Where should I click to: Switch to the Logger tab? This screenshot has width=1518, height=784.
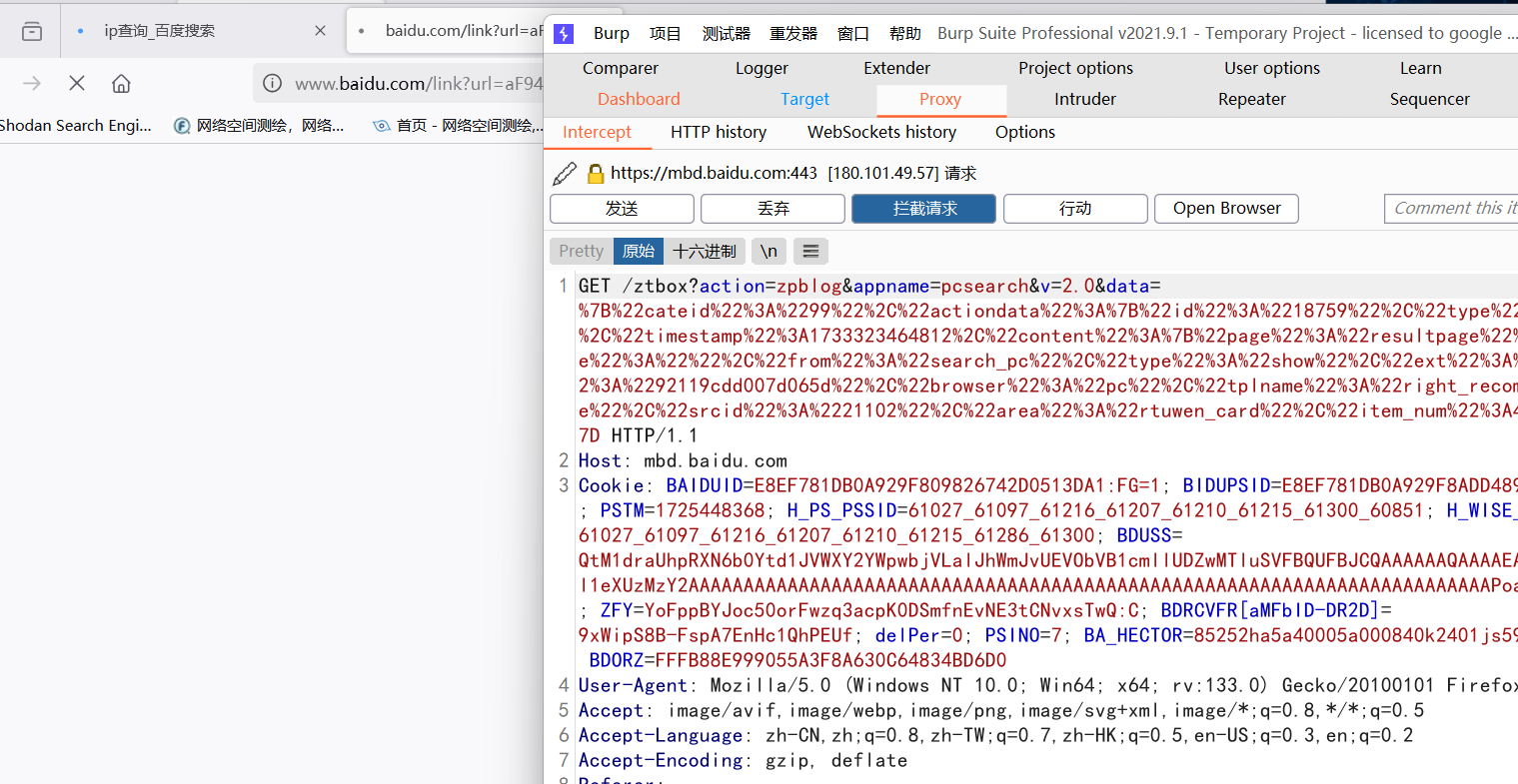coord(762,68)
